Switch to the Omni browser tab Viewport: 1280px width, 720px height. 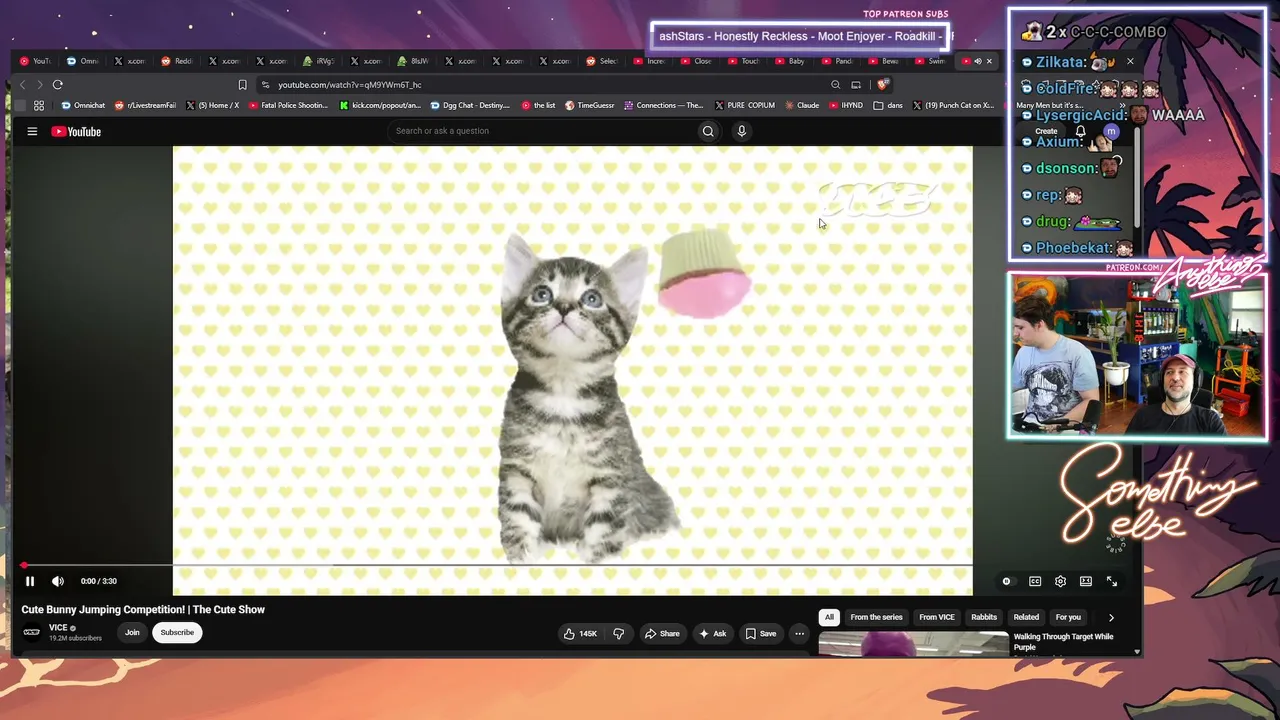(x=83, y=61)
